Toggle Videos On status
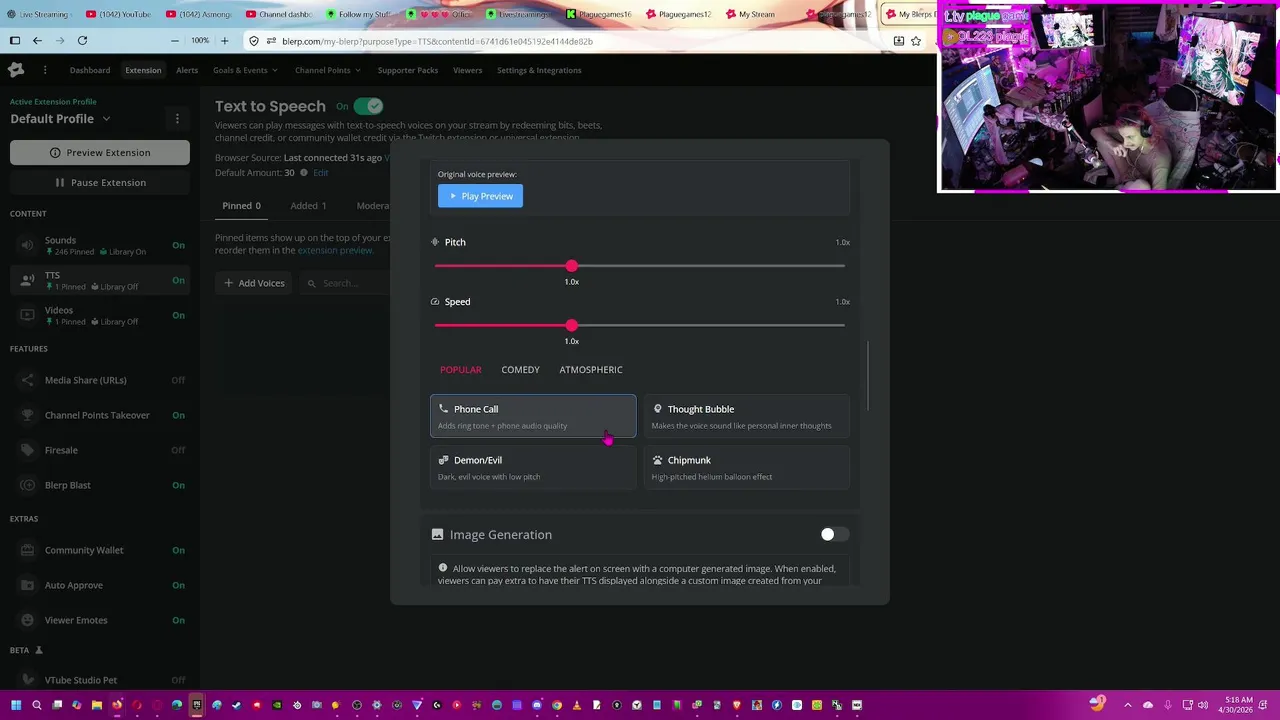The height and width of the screenshot is (720, 1280). pyautogui.click(x=178, y=315)
